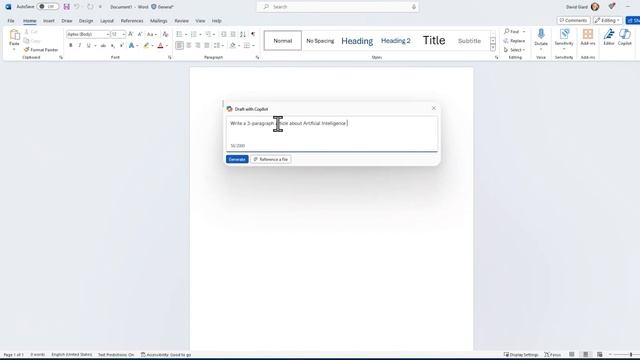Launch the Editor proofing tool

coord(609,37)
